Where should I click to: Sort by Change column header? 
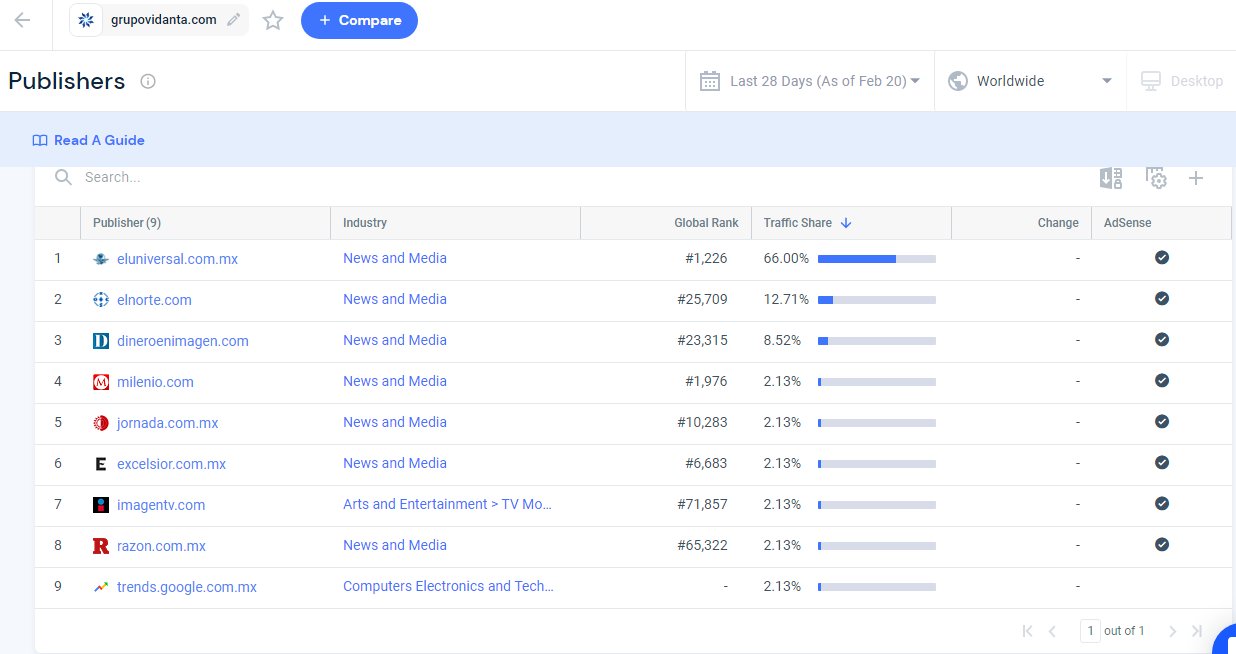point(1021,223)
